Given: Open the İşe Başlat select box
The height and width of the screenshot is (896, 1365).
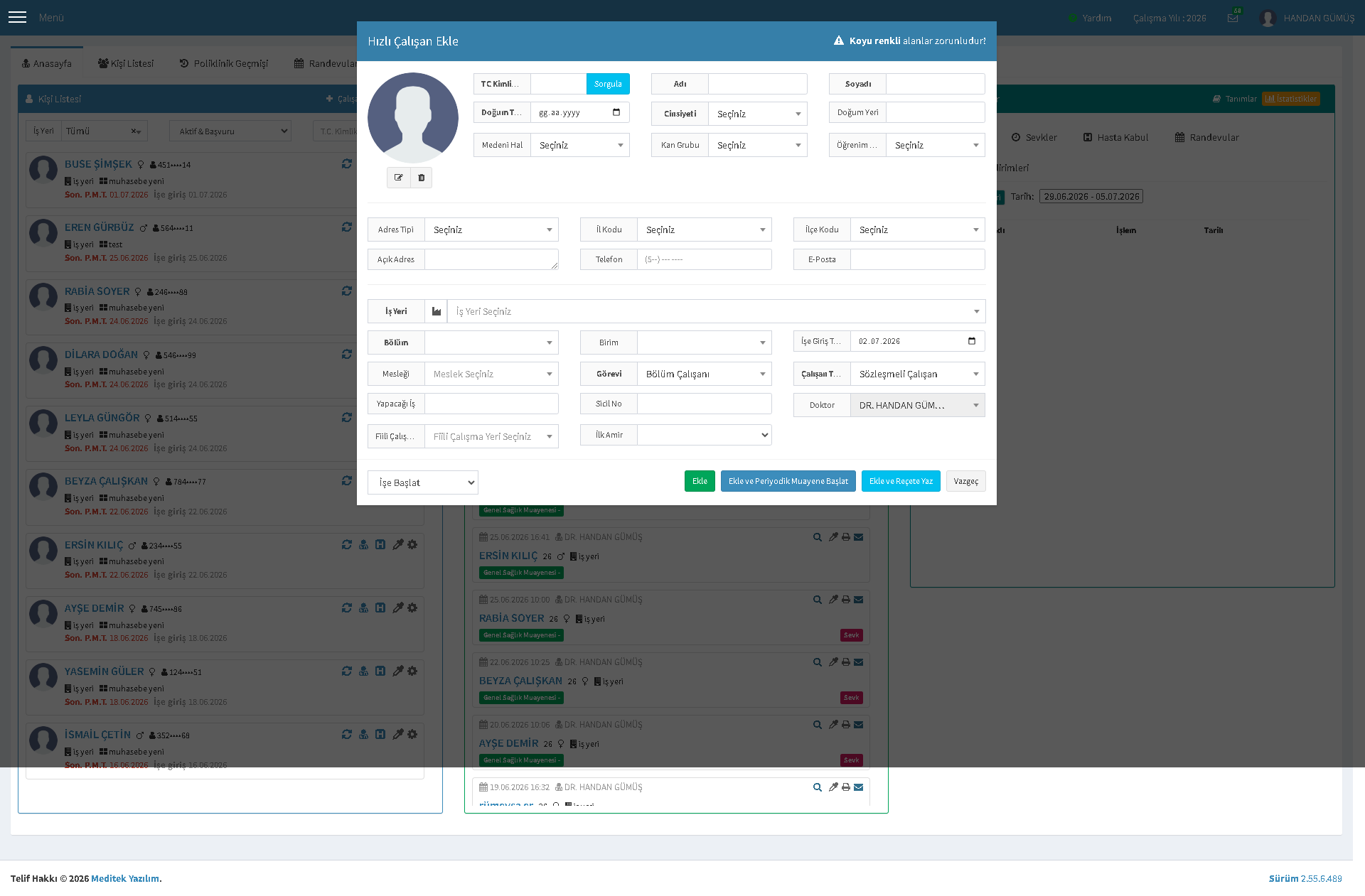Looking at the screenshot, I should (x=423, y=482).
